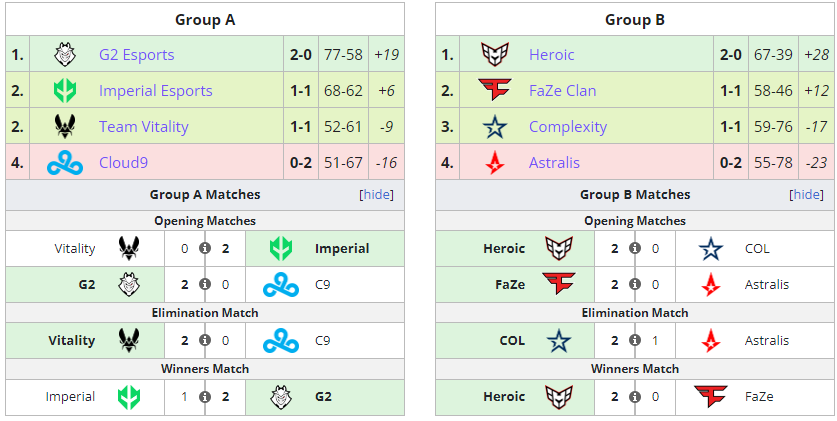Show details of COL vs Astralis elimination match
Image resolution: width=837 pixels, height=421 pixels.
point(635,341)
